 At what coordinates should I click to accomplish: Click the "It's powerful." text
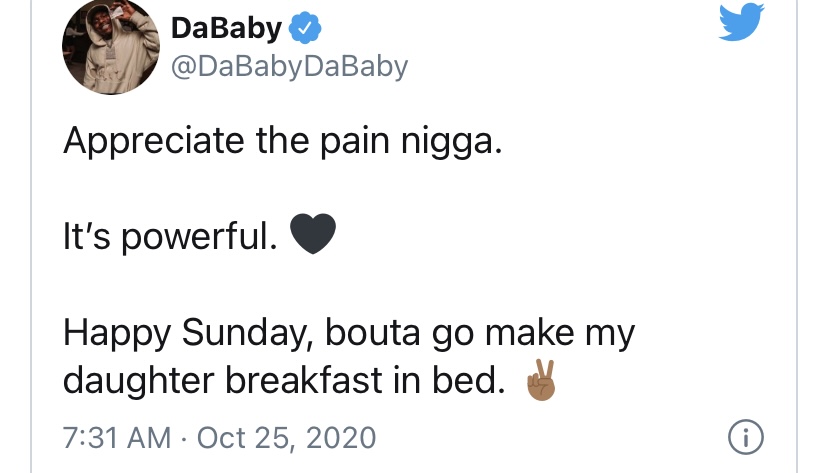point(170,236)
